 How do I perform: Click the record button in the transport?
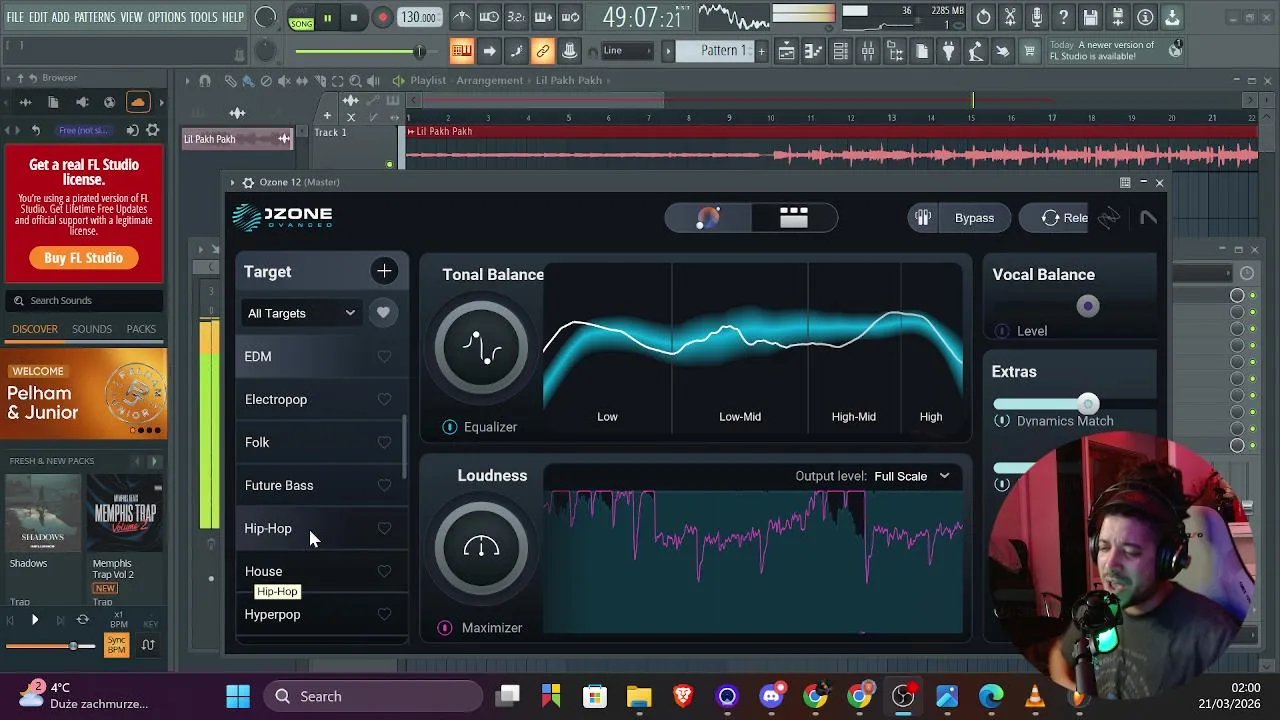(x=383, y=18)
